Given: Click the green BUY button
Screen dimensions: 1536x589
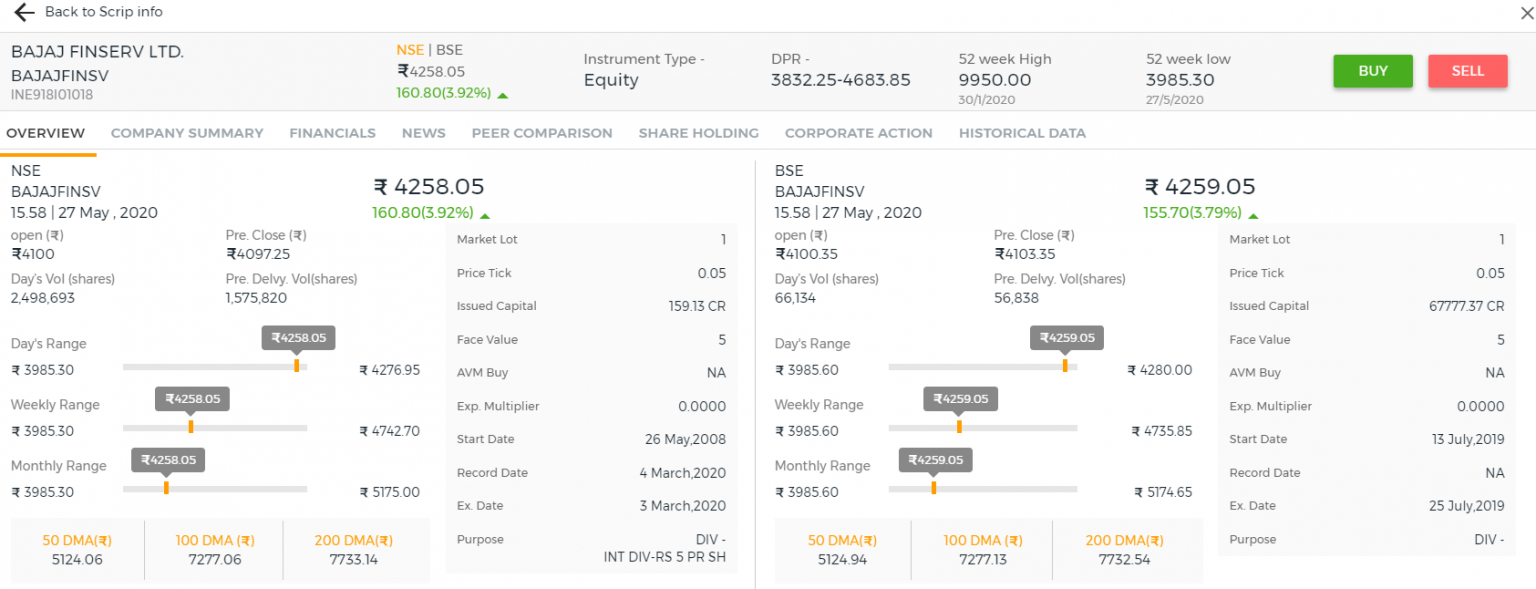Looking at the screenshot, I should pyautogui.click(x=1372, y=70).
